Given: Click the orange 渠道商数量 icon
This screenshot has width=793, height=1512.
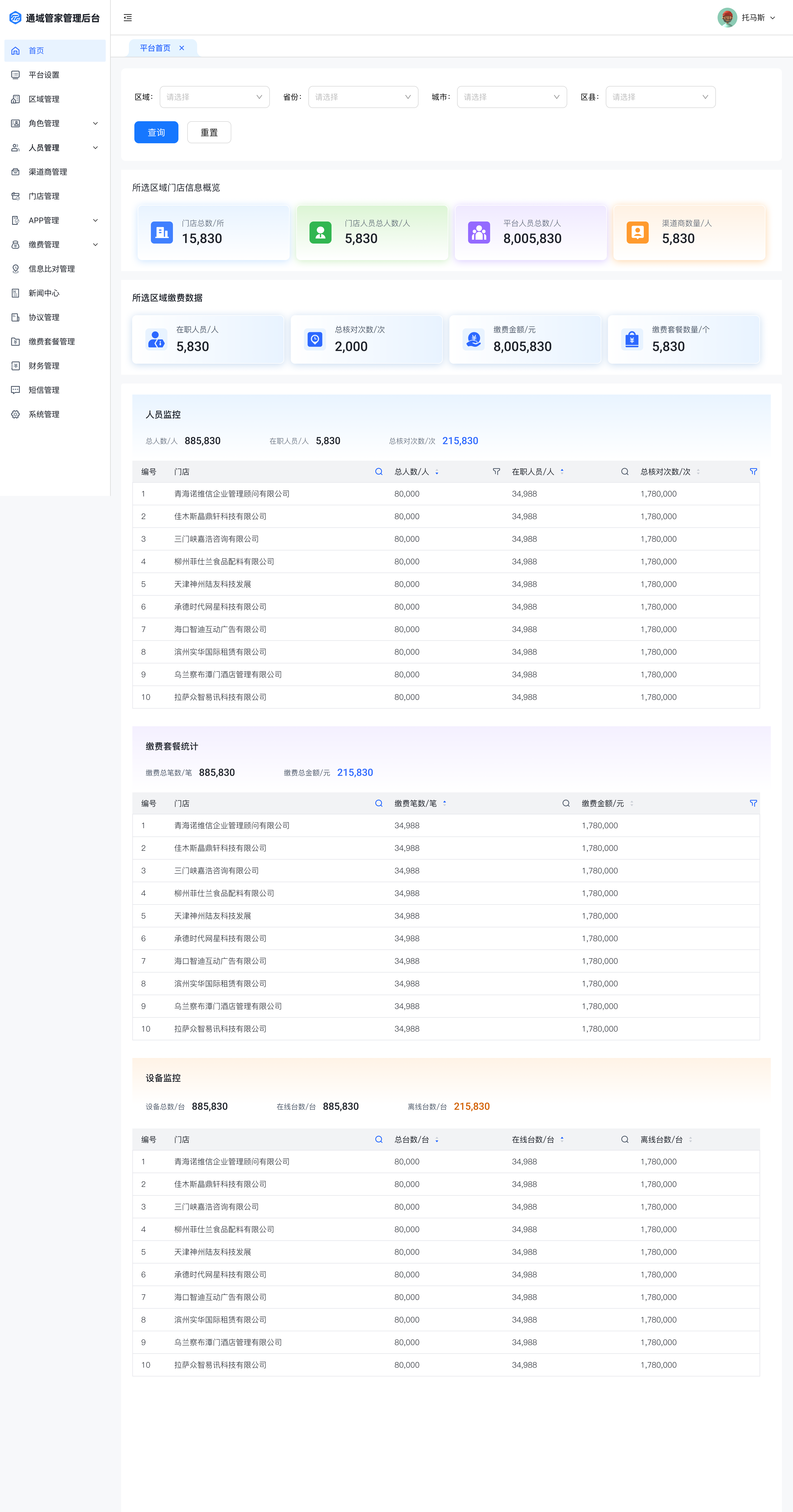Looking at the screenshot, I should click(638, 233).
